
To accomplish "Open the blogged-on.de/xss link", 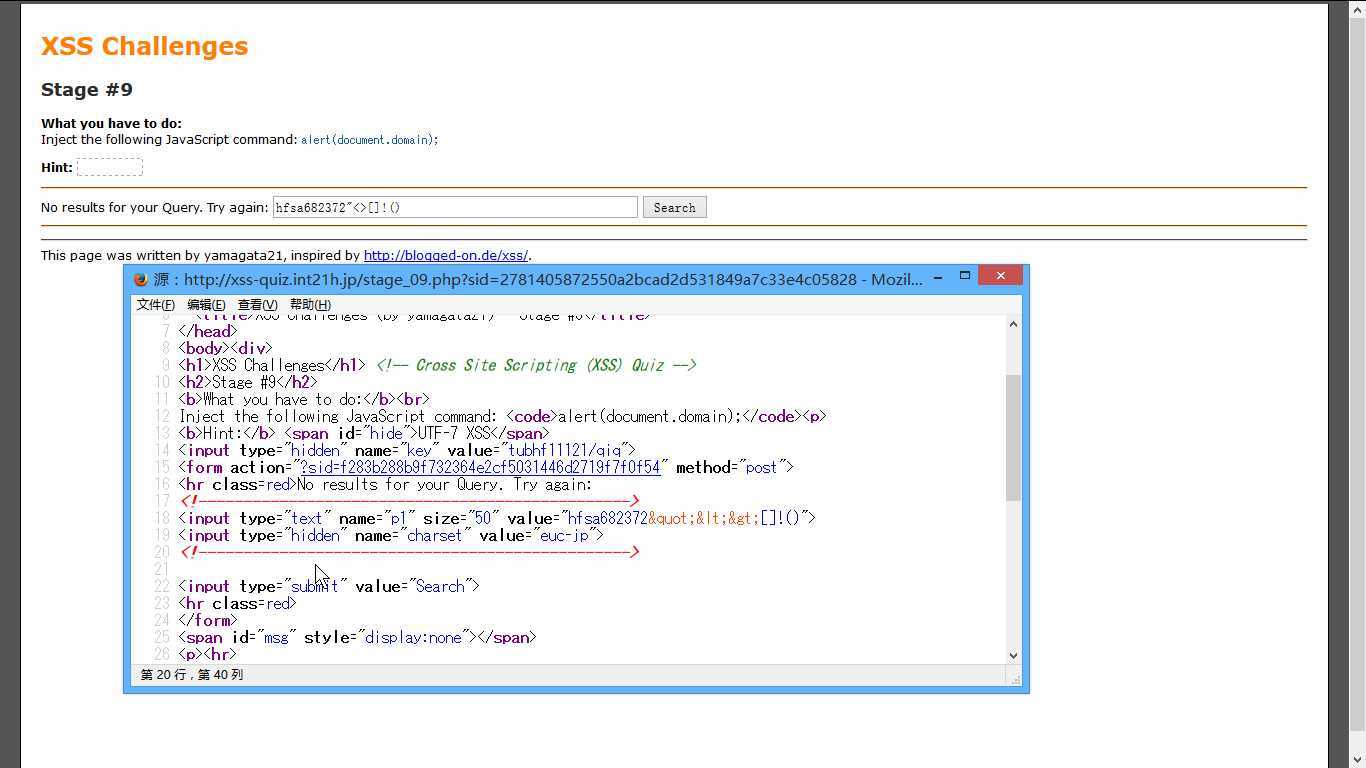I will pyautogui.click(x=446, y=255).
